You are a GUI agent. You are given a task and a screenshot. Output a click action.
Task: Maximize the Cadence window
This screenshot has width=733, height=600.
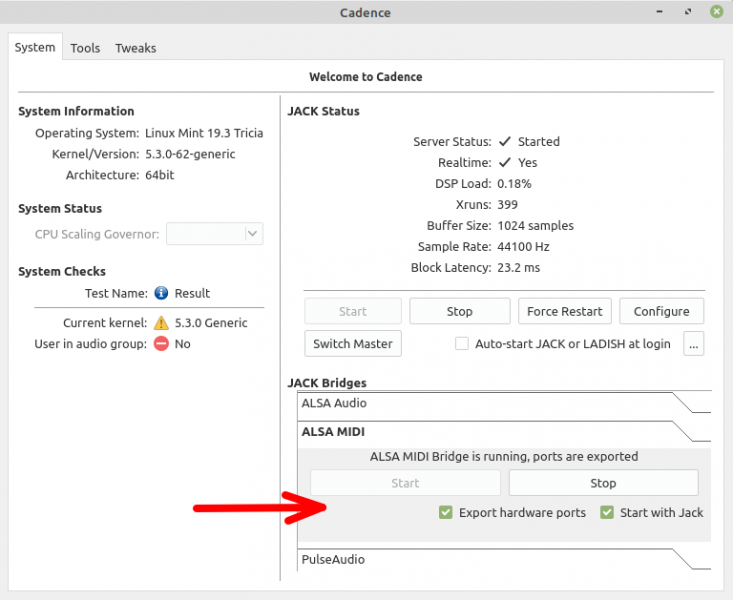click(x=688, y=12)
